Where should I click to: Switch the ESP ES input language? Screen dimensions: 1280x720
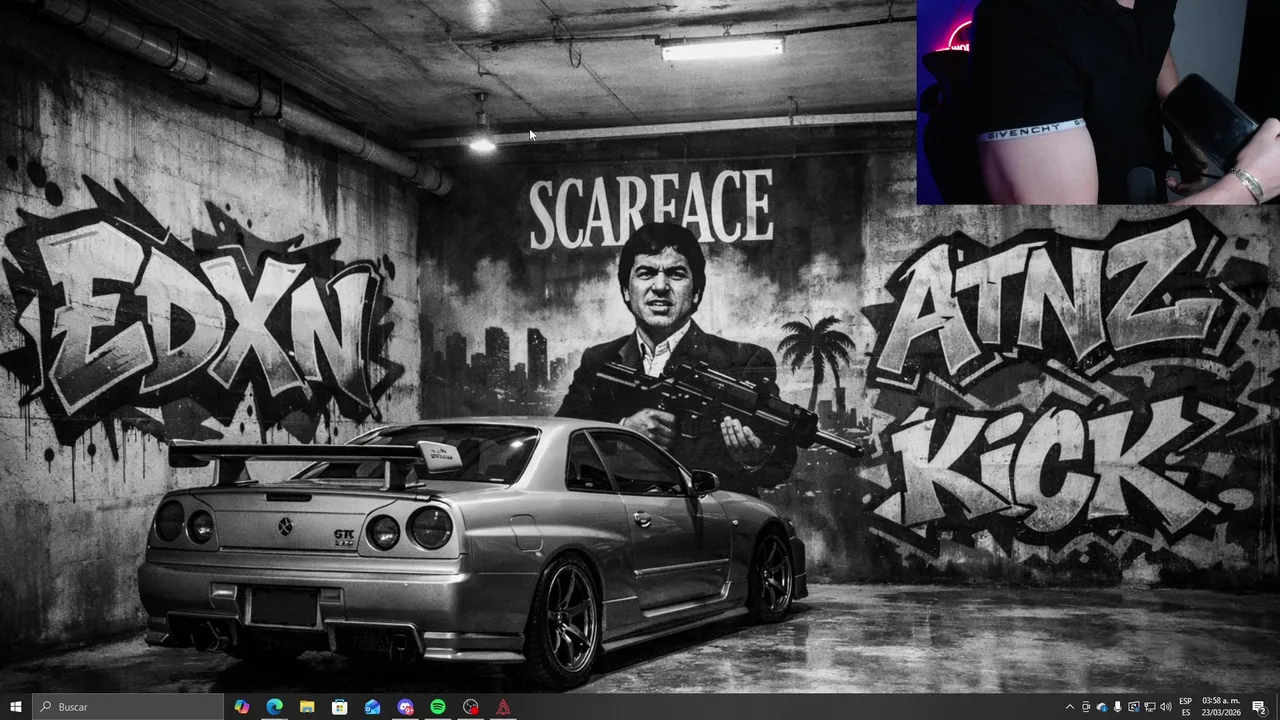pos(1186,707)
